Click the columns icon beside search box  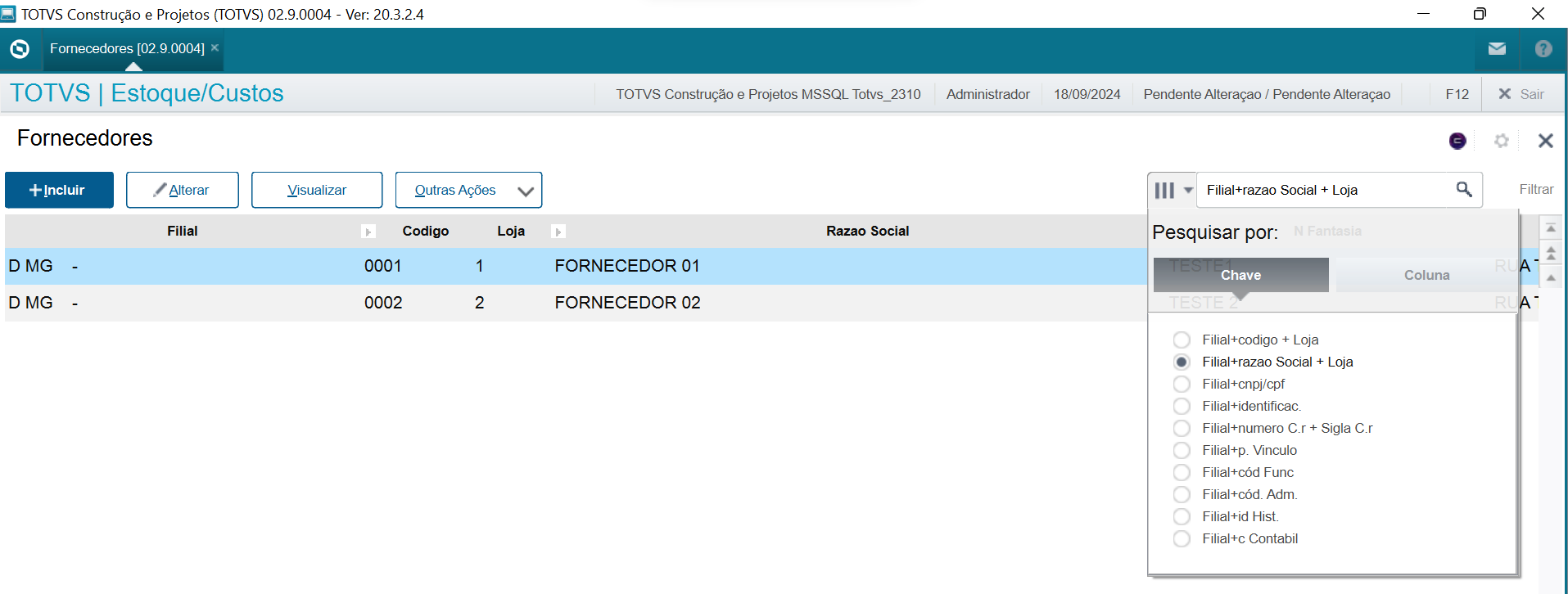click(1164, 191)
